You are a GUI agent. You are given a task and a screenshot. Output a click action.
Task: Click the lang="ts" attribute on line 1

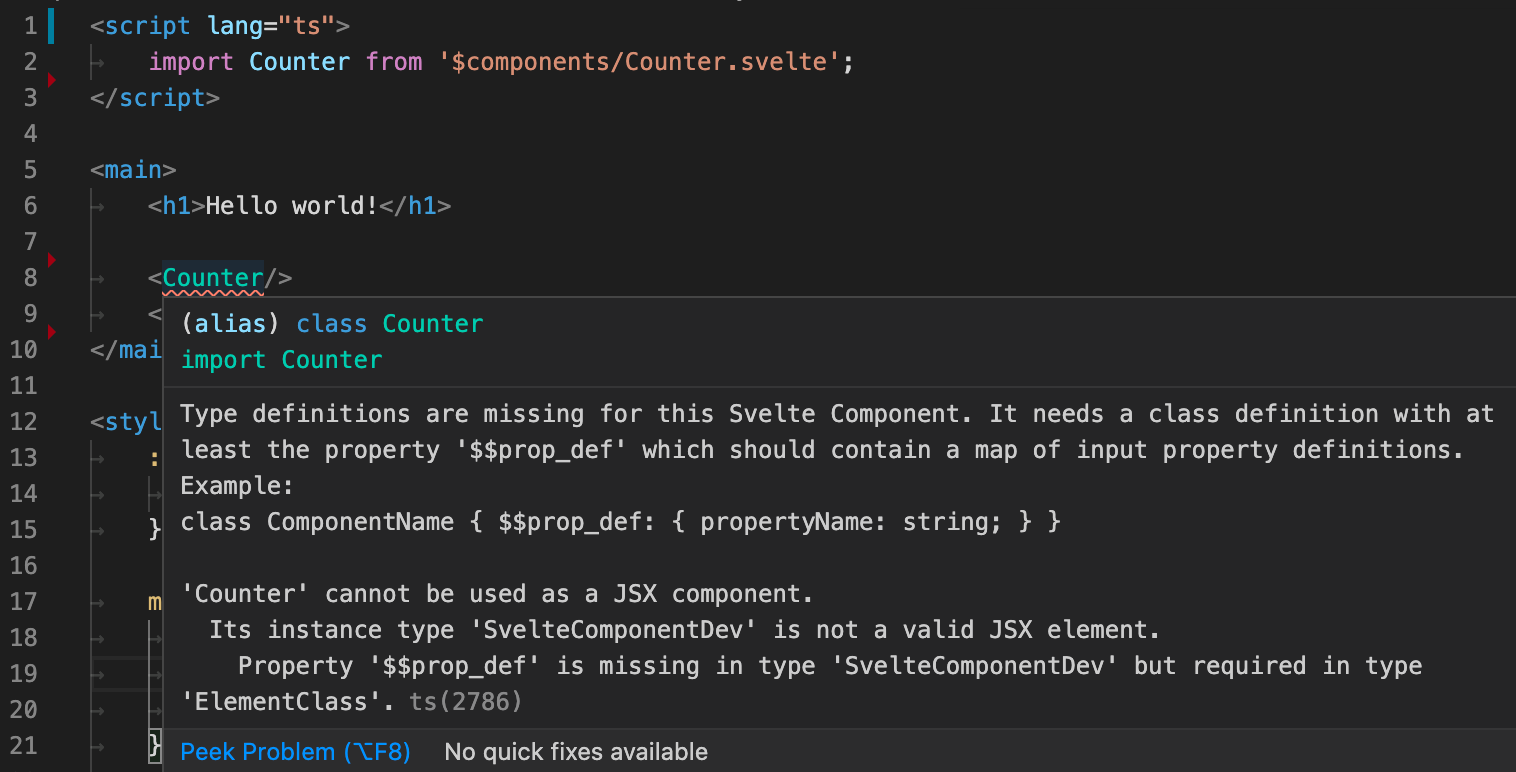tap(273, 25)
